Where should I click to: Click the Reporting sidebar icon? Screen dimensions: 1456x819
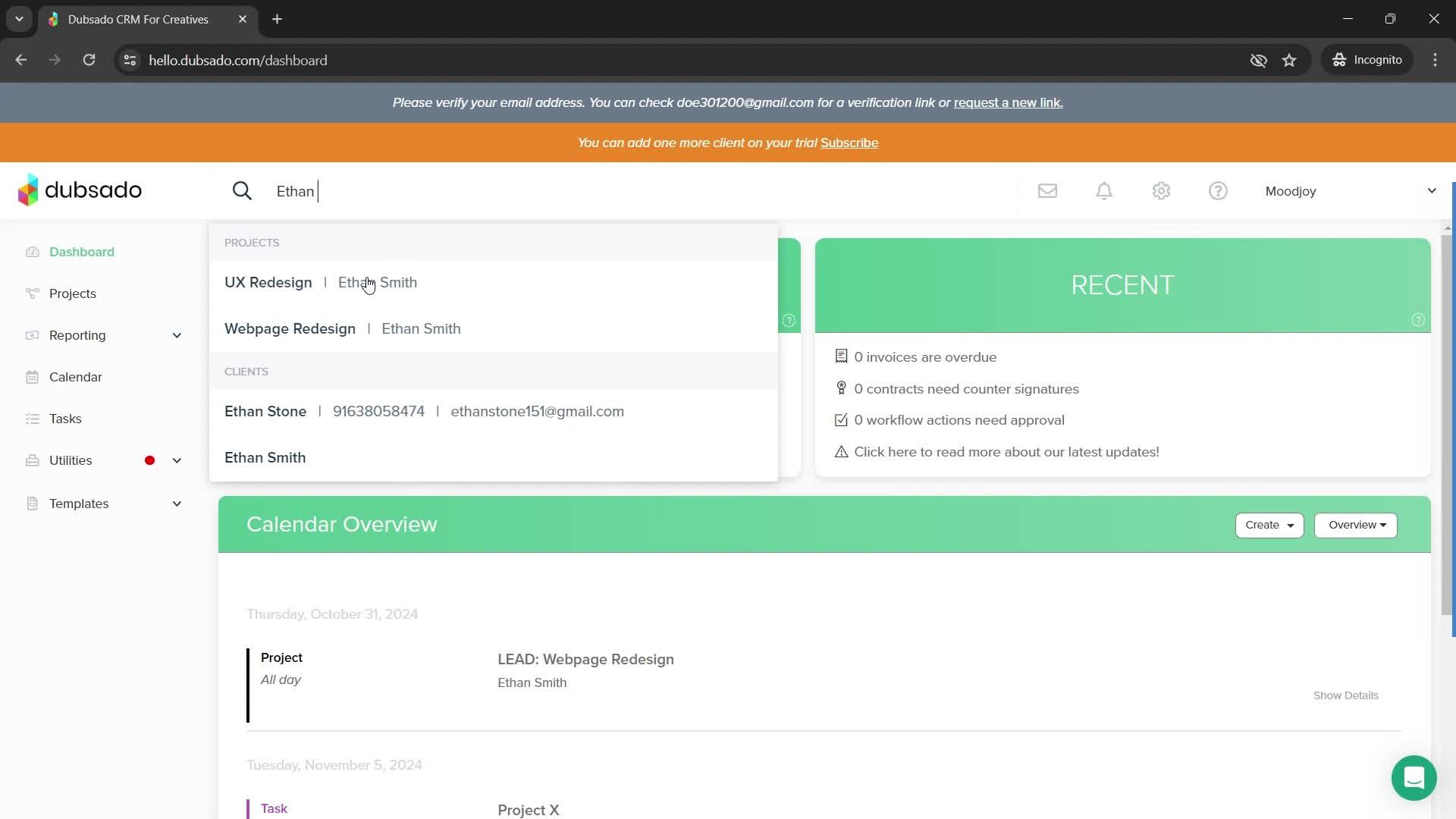coord(32,335)
